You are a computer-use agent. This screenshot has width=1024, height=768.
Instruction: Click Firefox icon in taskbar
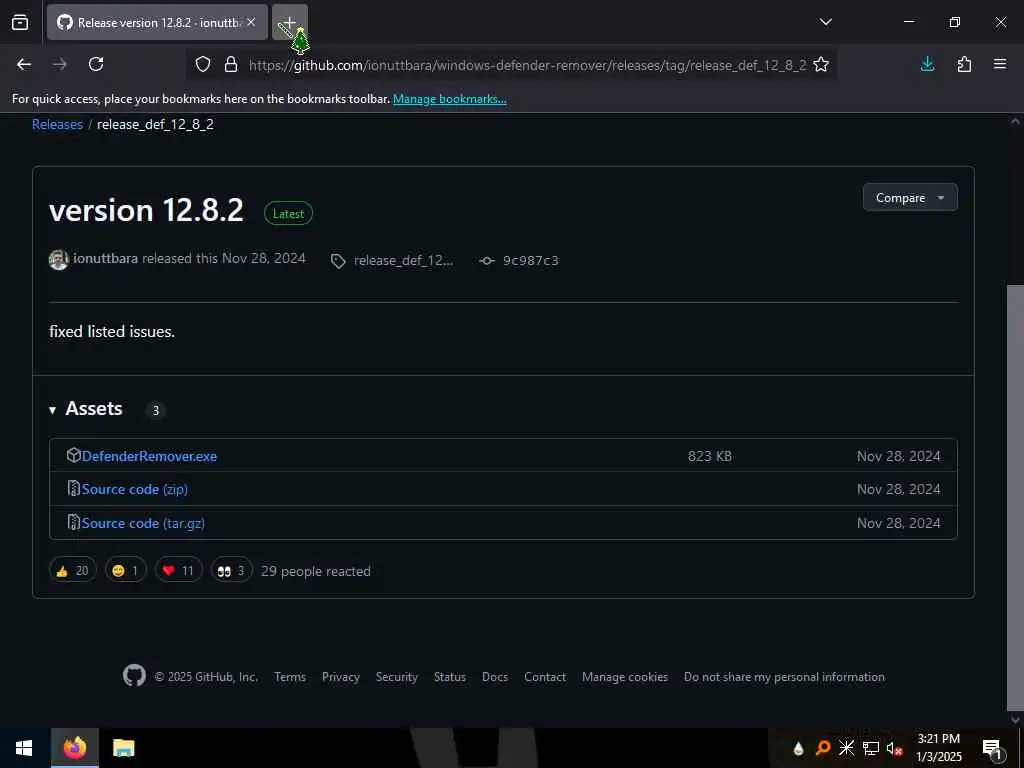pyautogui.click(x=74, y=748)
